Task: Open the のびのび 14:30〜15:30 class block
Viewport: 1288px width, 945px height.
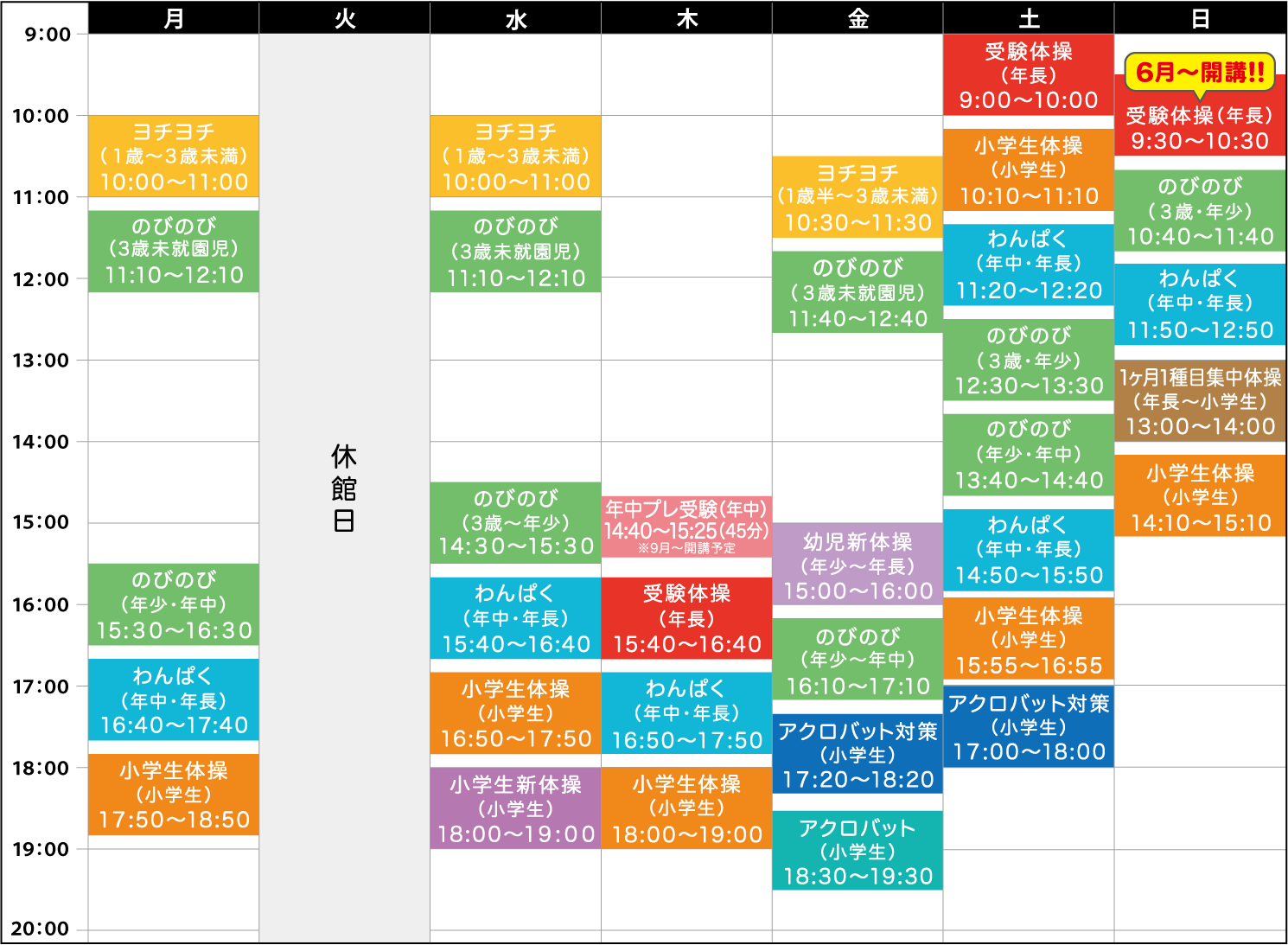Action: click(x=516, y=523)
